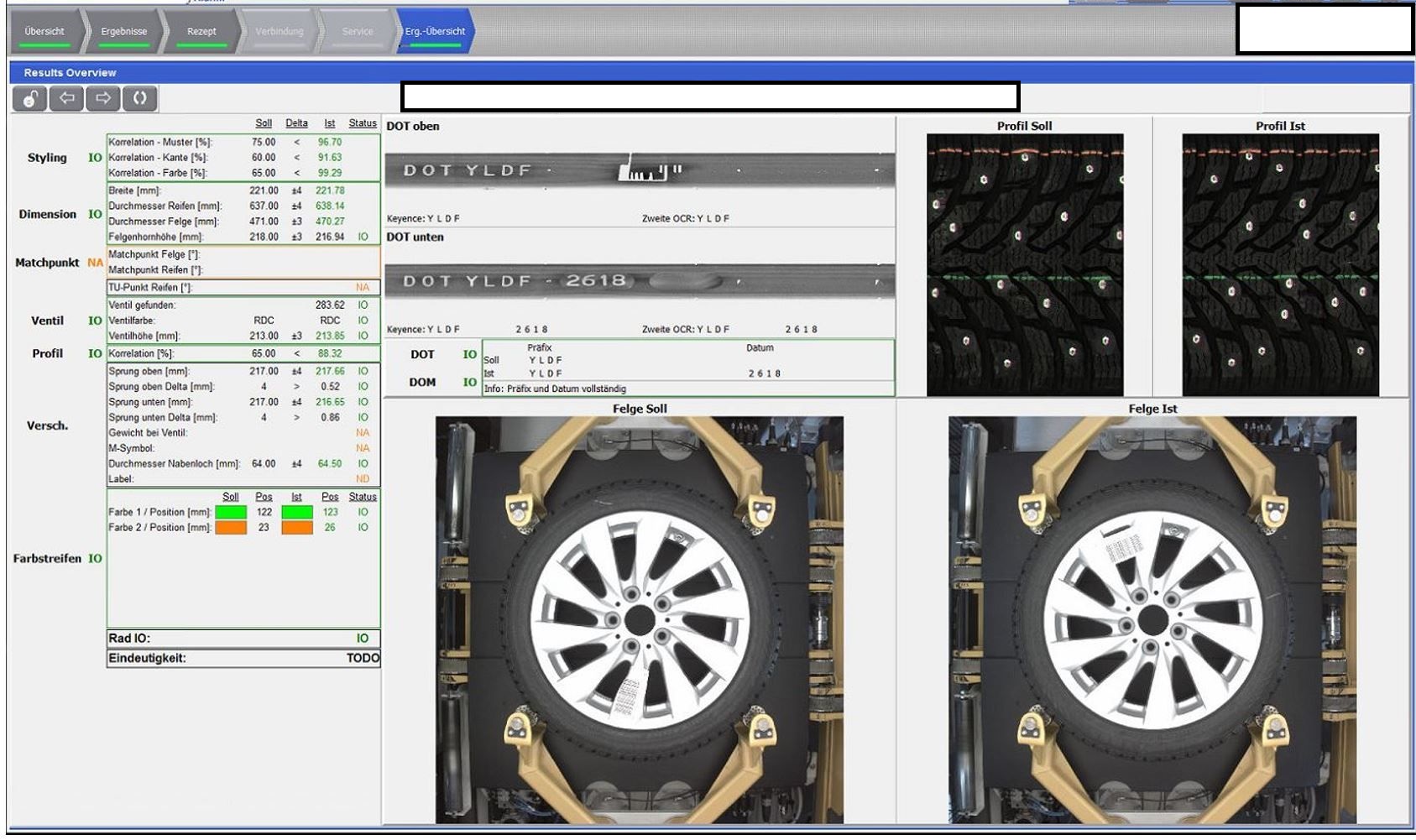
Task: Click the Styling category label
Action: 47,158
